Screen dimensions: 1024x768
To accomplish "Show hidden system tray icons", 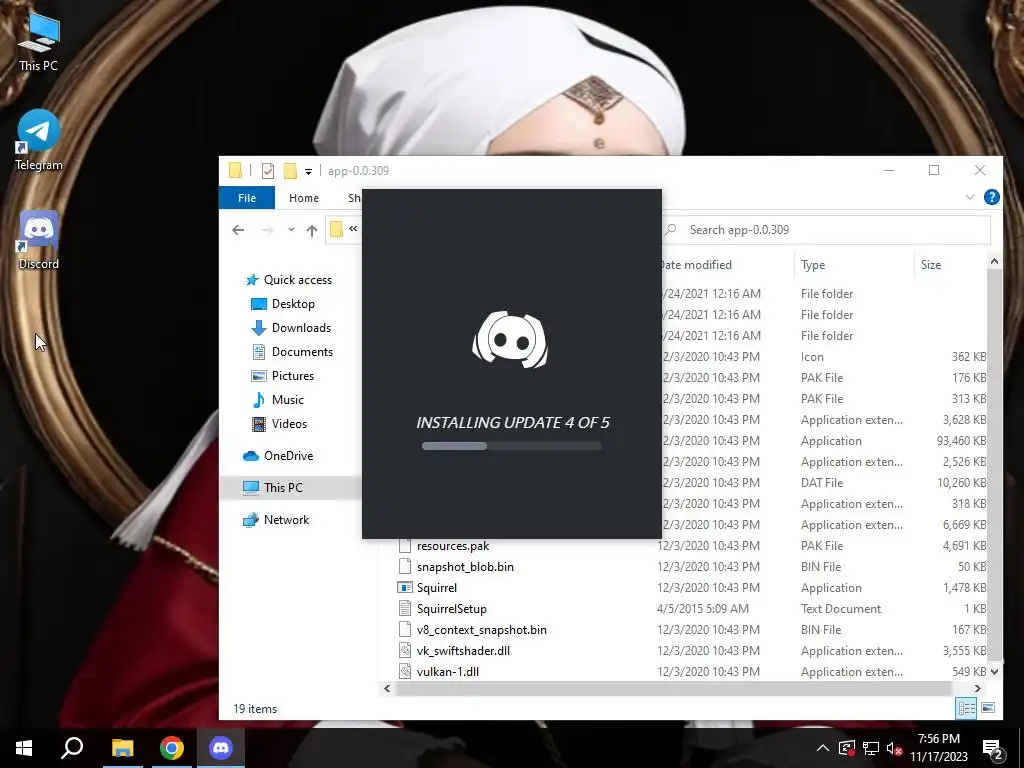I will click(x=823, y=748).
